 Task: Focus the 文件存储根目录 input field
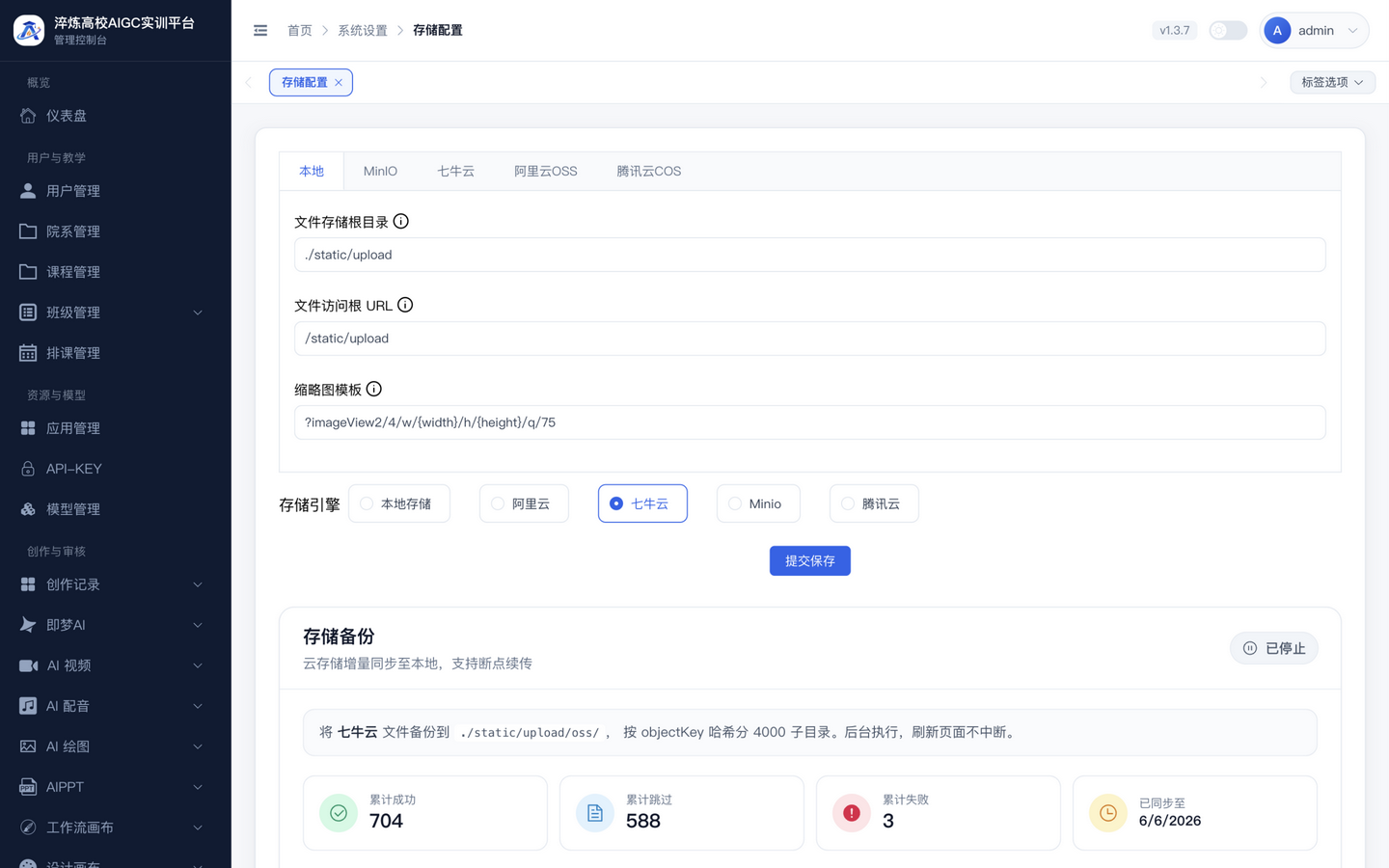coord(810,255)
